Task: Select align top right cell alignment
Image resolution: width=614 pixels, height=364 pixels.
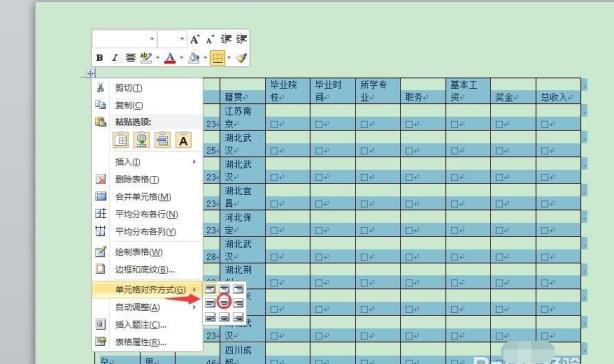Action: [x=238, y=289]
